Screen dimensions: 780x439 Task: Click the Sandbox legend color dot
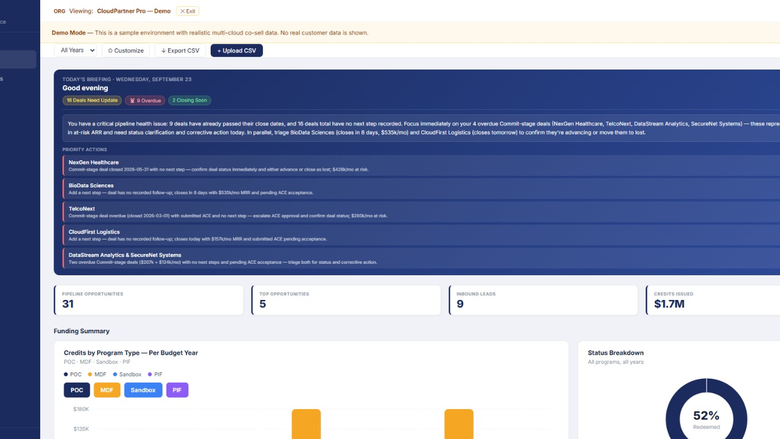115,374
